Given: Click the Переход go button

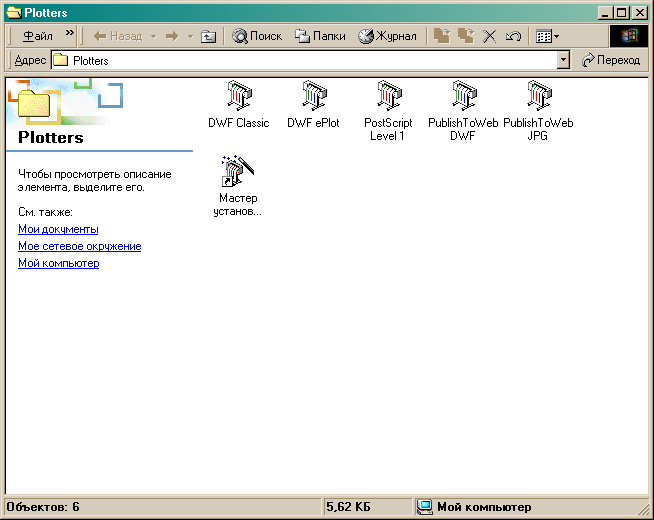Looking at the screenshot, I should [611, 60].
